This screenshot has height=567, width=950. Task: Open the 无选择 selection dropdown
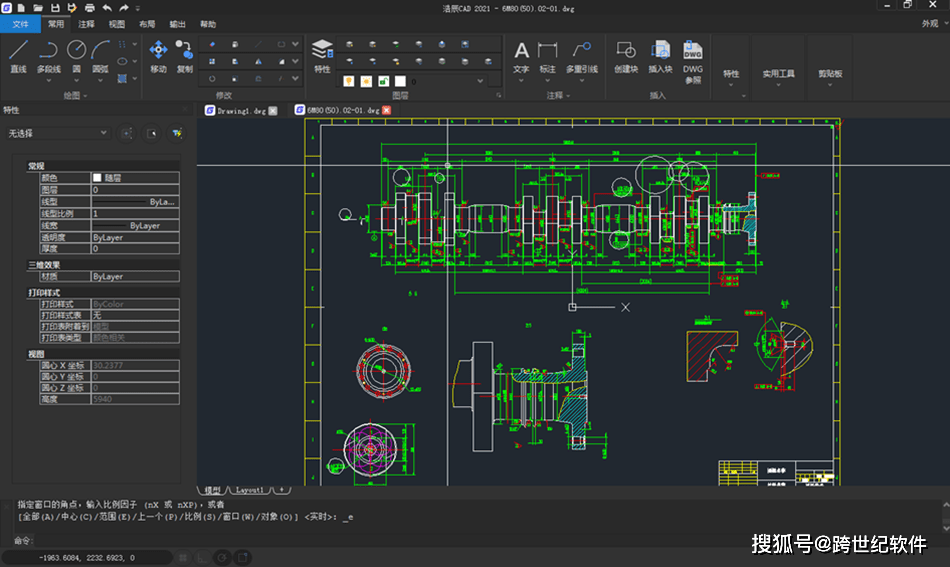point(56,132)
